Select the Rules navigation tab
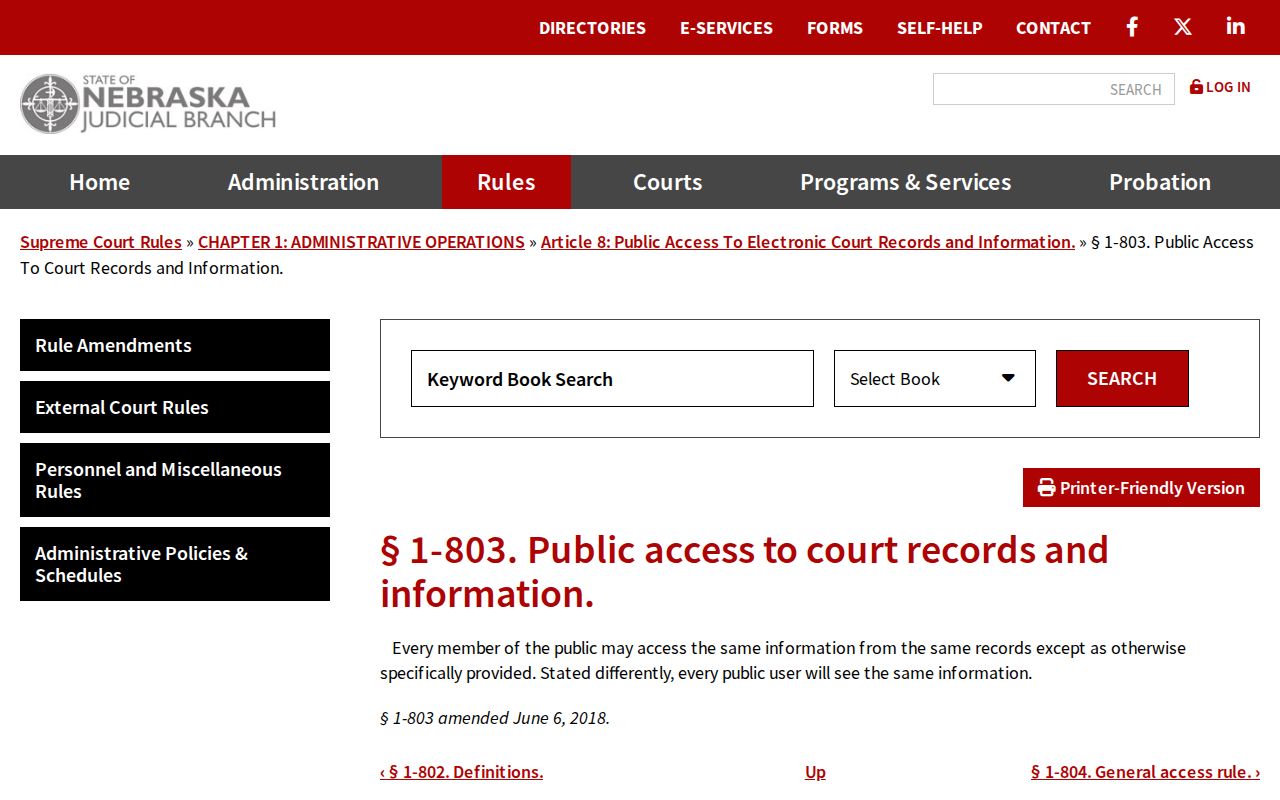Viewport: 1280px width, 800px height. (x=506, y=182)
